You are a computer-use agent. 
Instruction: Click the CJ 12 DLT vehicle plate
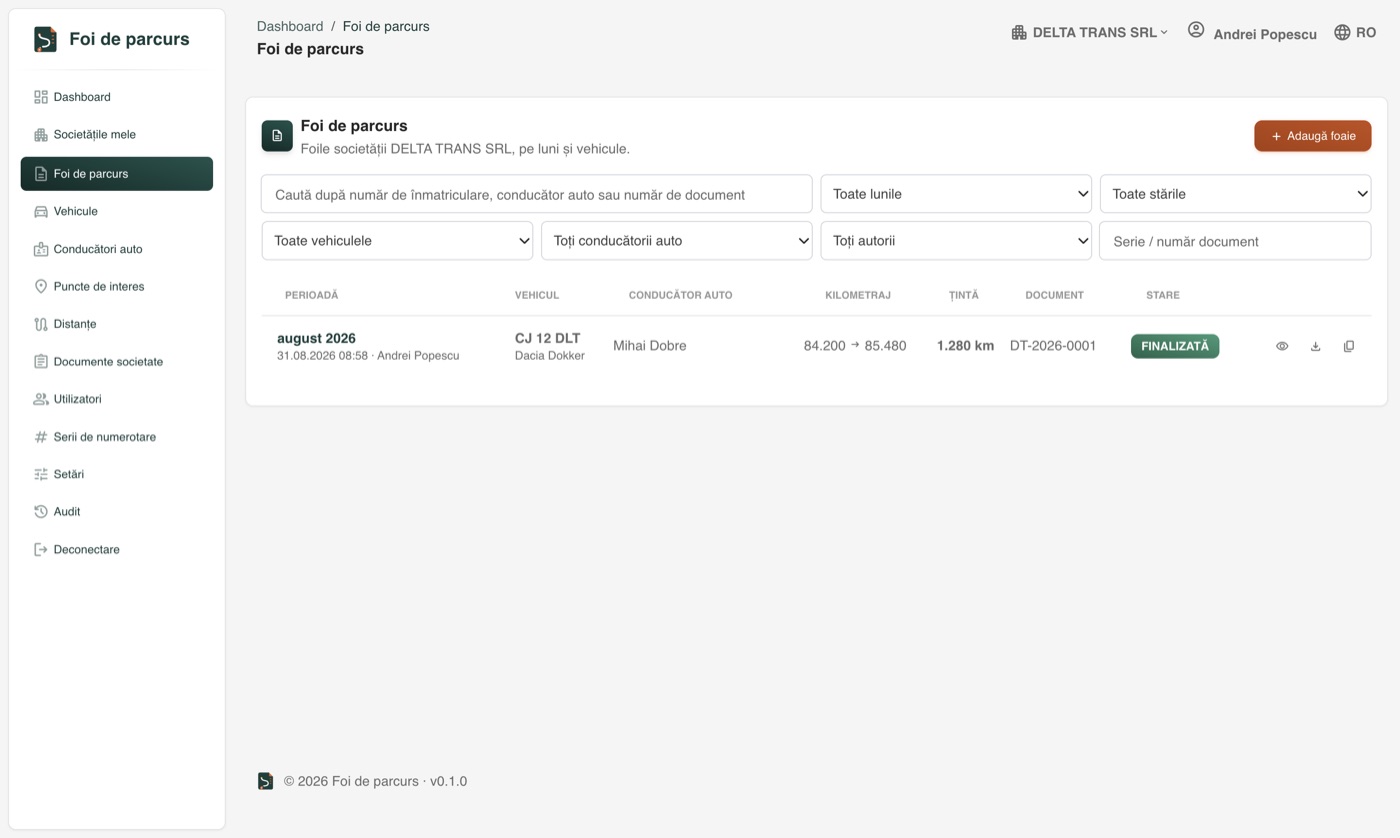(x=547, y=338)
